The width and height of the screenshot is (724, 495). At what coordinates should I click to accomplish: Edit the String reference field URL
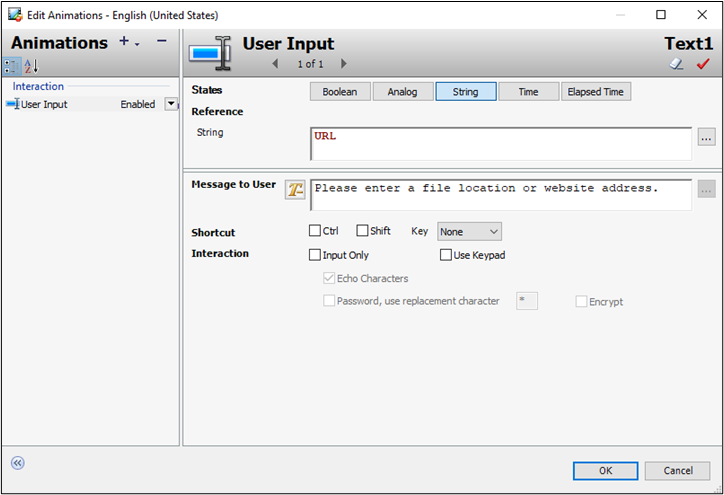click(x=501, y=144)
